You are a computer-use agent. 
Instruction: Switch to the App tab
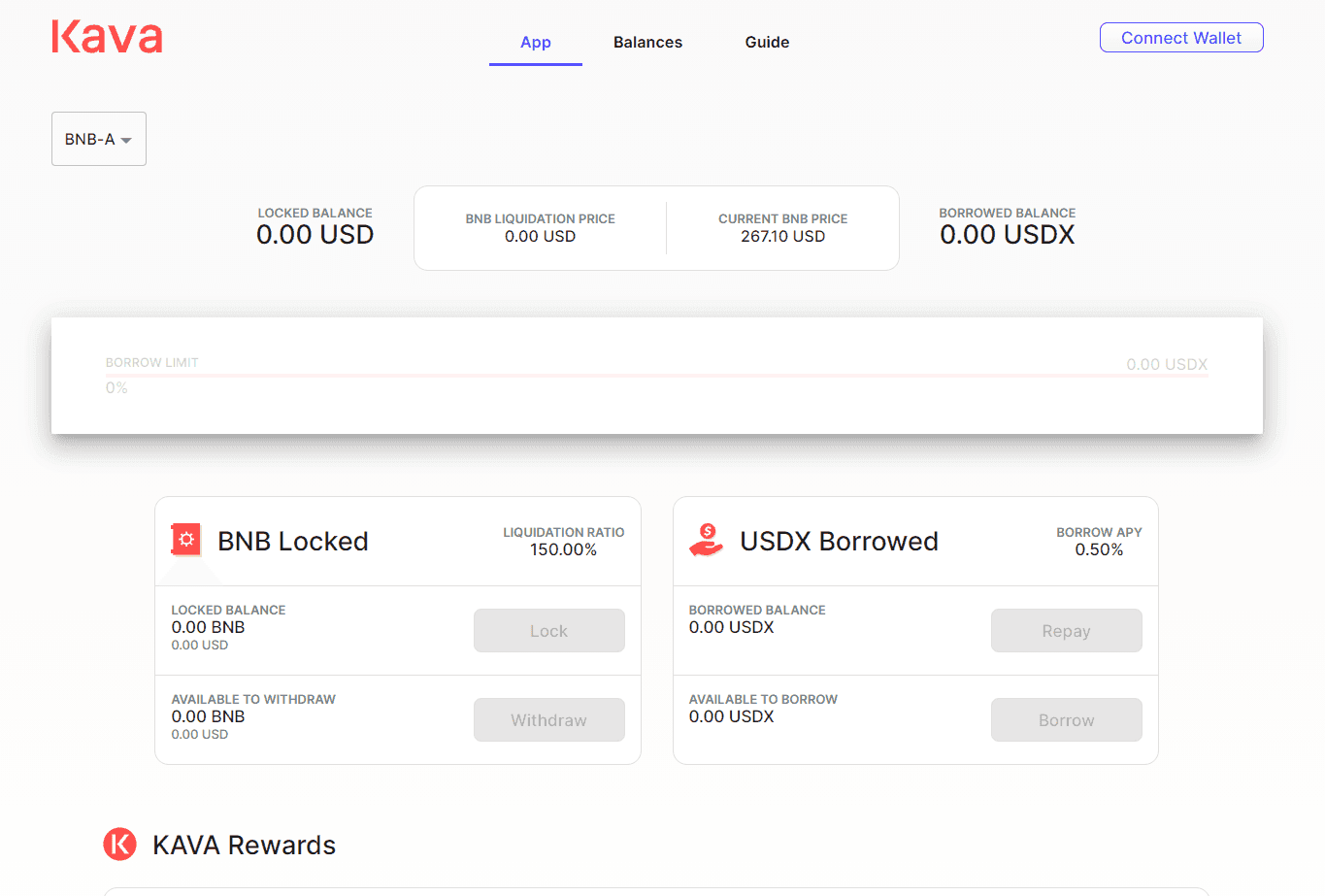[535, 42]
